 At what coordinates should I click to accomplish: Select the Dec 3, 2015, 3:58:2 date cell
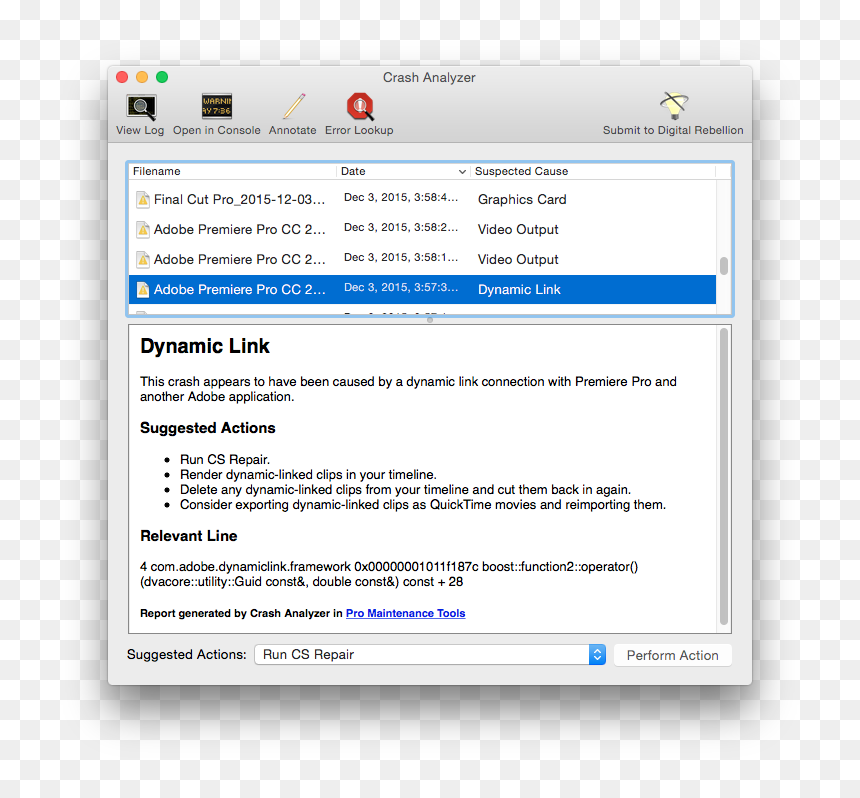(400, 228)
